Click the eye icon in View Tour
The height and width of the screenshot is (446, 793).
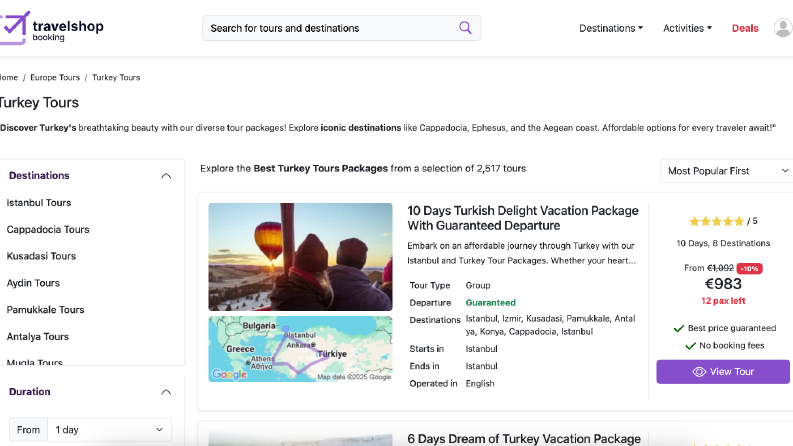pyautogui.click(x=699, y=372)
